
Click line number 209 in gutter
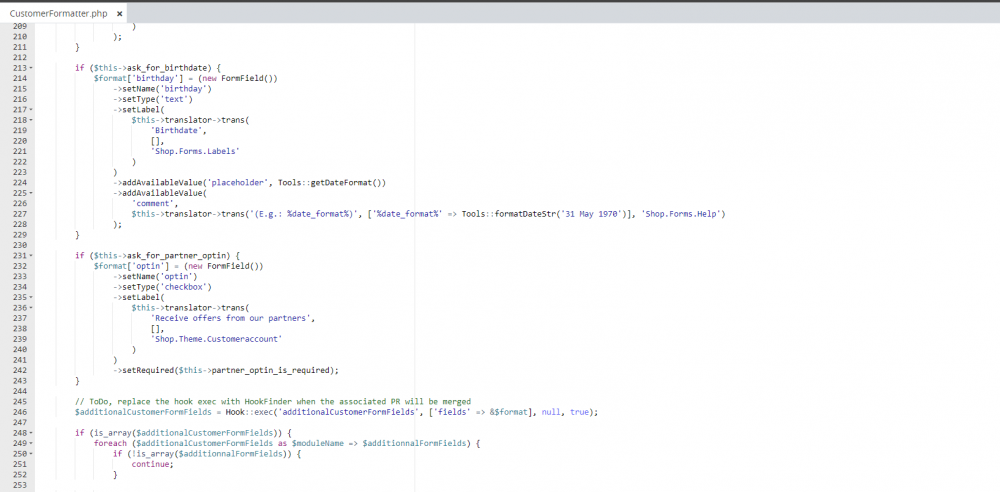pos(19,26)
